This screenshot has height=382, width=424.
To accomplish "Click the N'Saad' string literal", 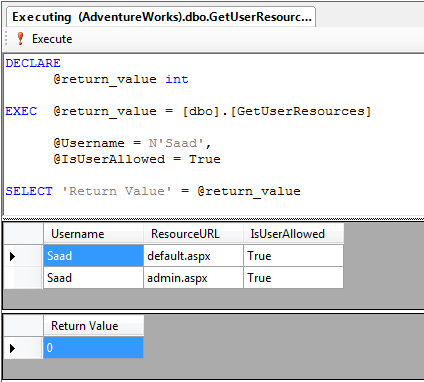I will [x=176, y=143].
